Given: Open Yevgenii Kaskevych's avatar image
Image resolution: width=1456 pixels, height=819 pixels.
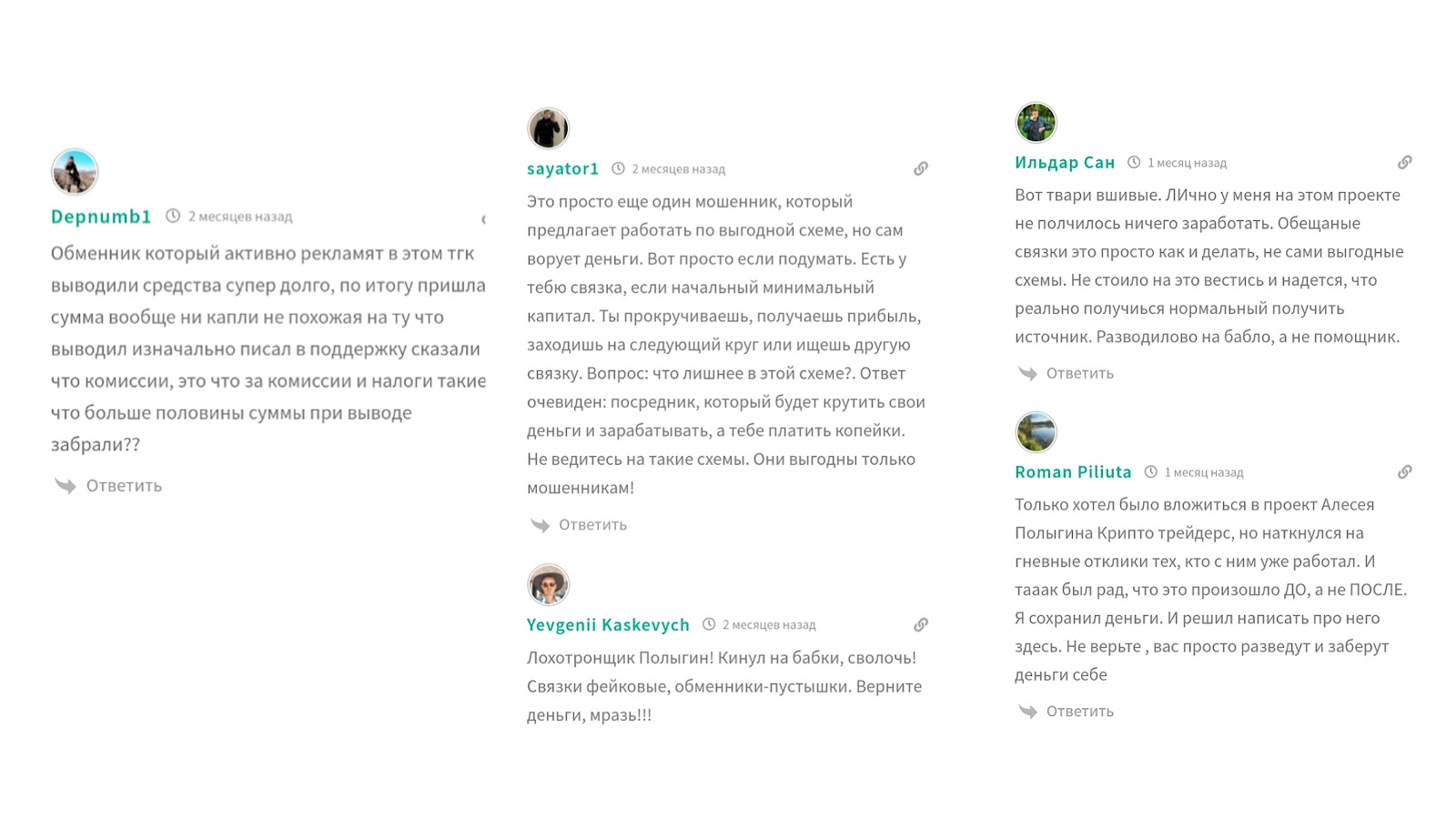Looking at the screenshot, I should [548, 584].
